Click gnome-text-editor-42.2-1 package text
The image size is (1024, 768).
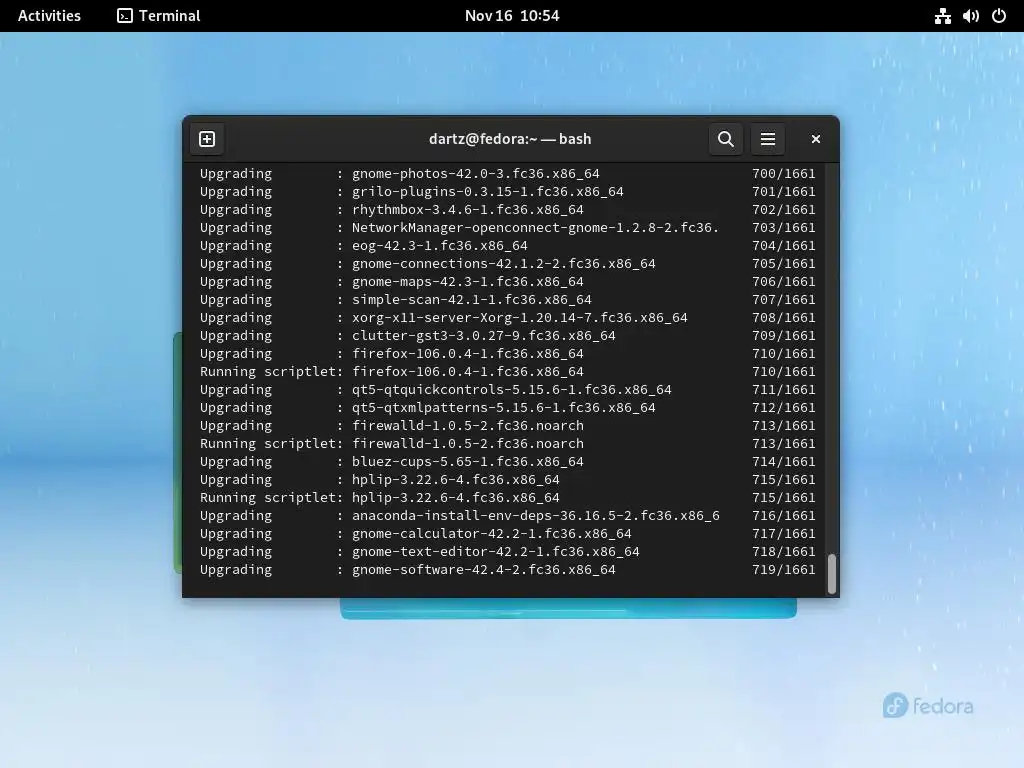(x=496, y=551)
